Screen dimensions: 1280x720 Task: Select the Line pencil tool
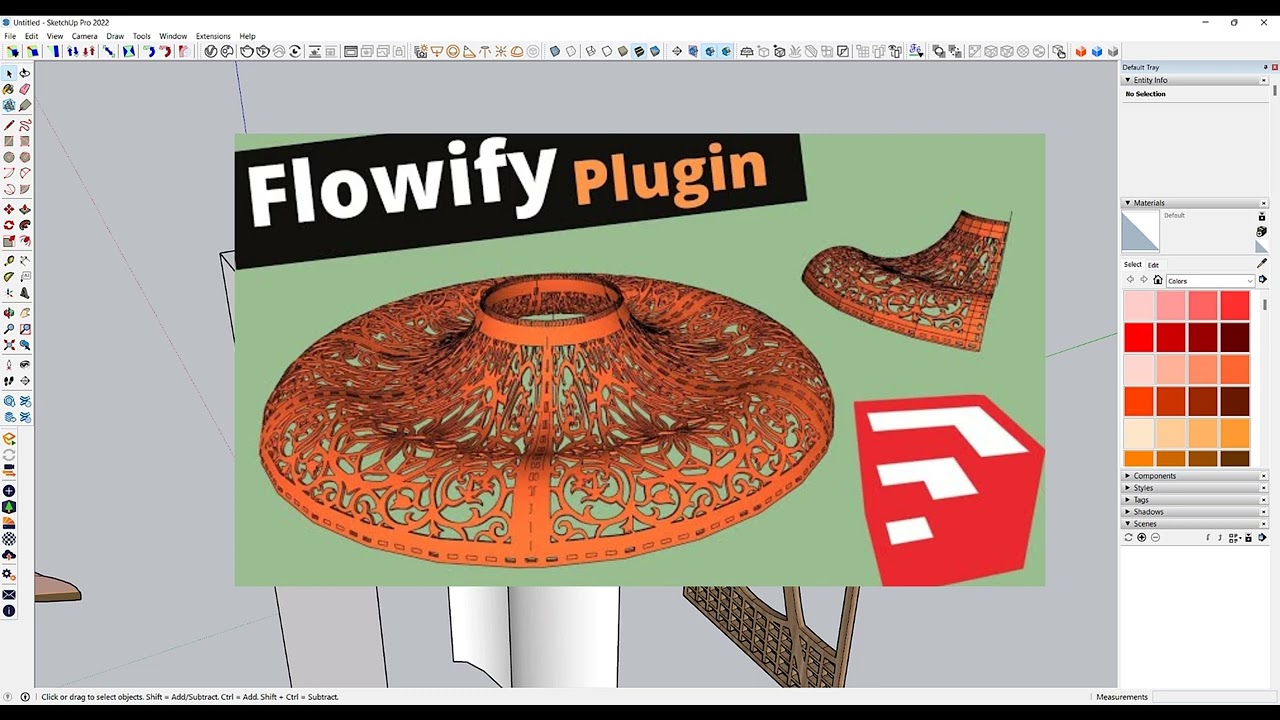pos(9,125)
